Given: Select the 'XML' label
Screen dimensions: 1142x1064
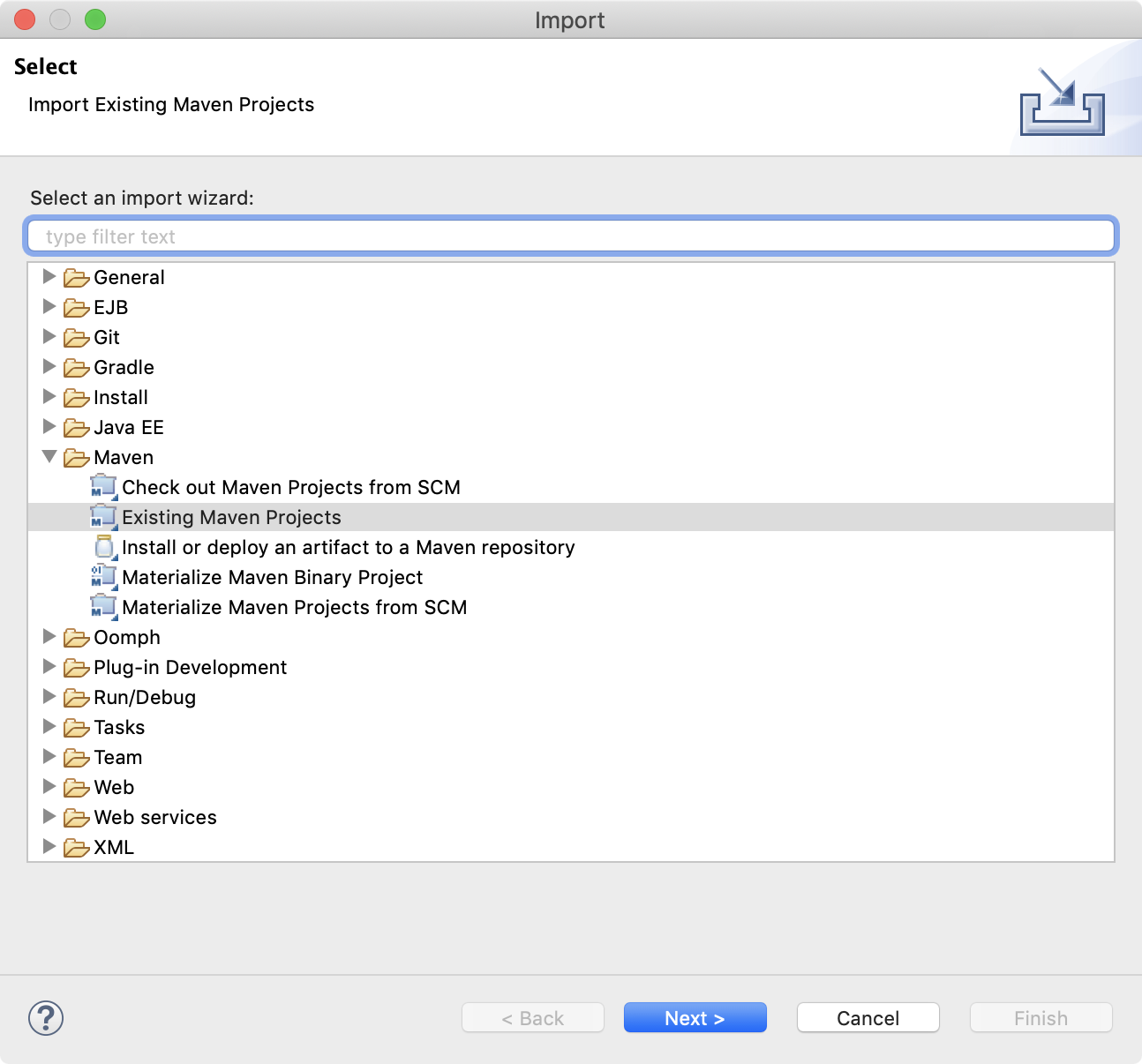Looking at the screenshot, I should click(x=114, y=847).
